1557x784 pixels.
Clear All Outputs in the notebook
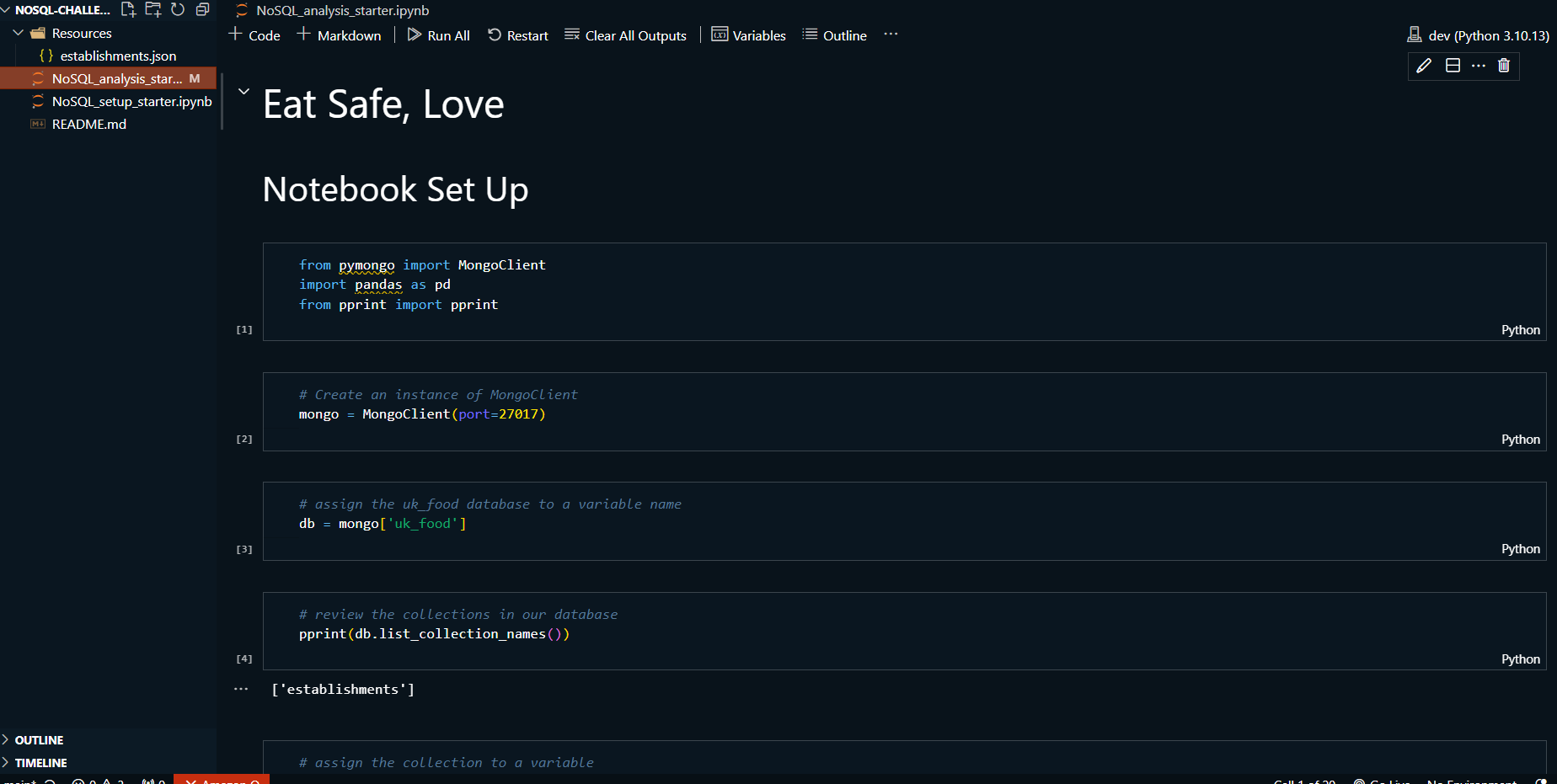click(x=625, y=35)
